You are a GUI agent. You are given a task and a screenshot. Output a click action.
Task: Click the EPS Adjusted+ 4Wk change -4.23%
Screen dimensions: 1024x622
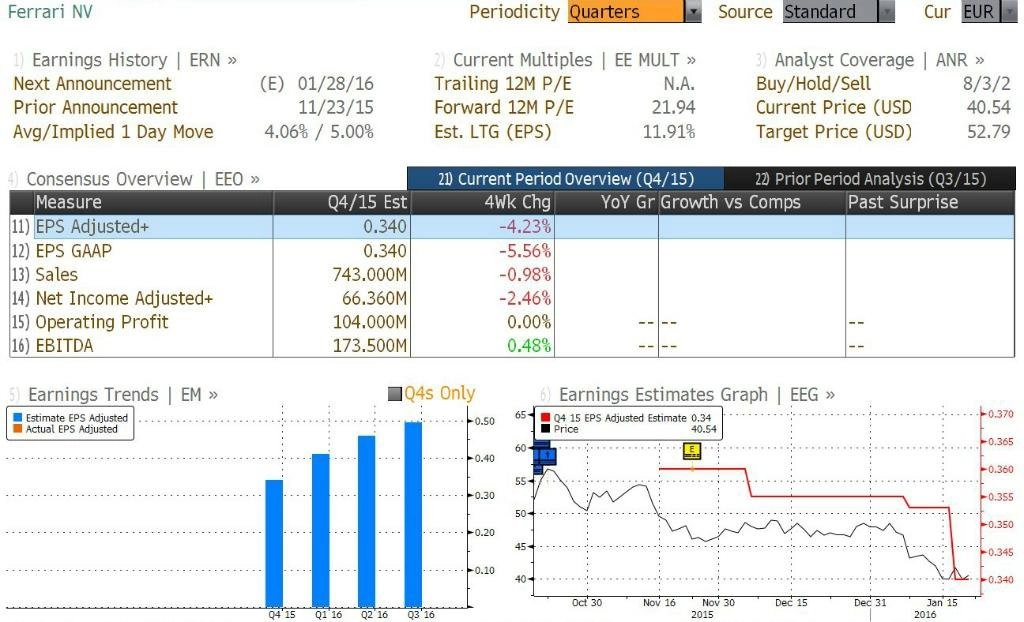coord(526,227)
